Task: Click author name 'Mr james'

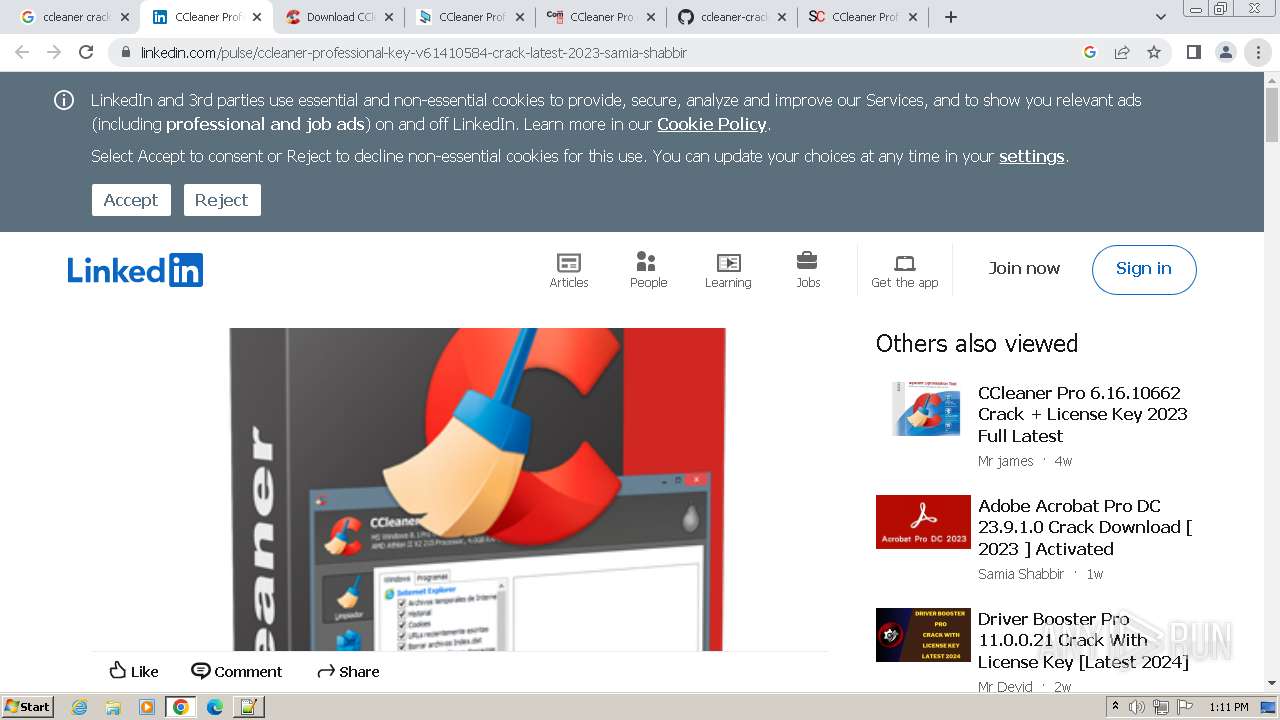Action: (x=1006, y=461)
